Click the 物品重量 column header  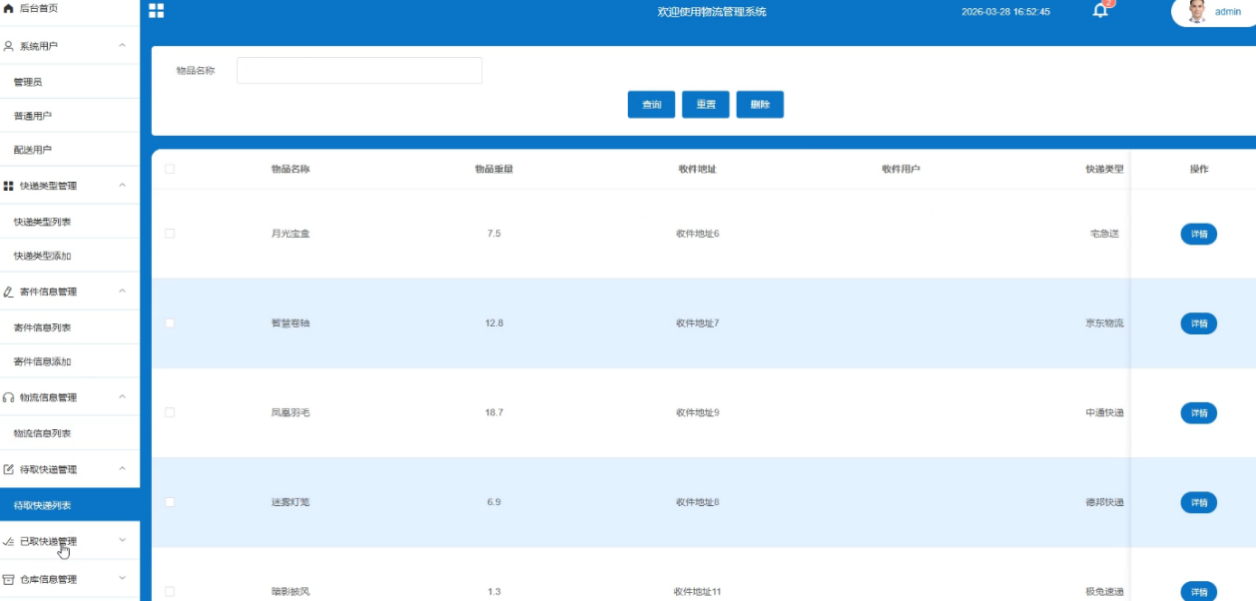click(x=494, y=169)
